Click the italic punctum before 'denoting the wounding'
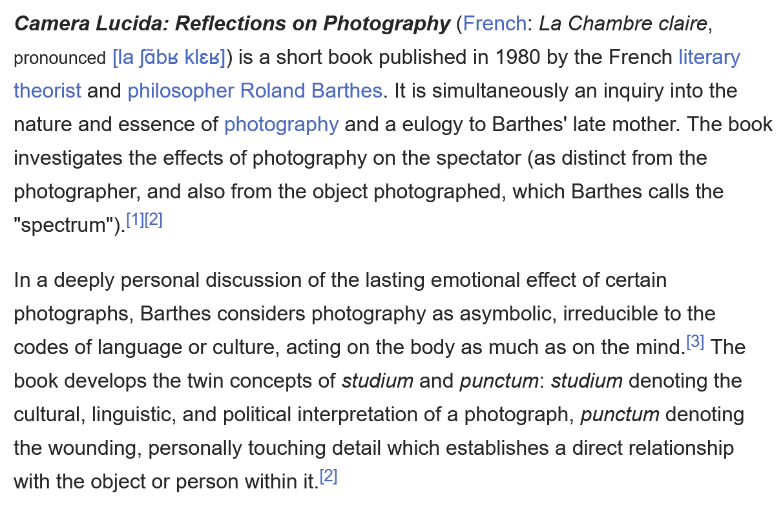783x507 pixels. coord(620,415)
